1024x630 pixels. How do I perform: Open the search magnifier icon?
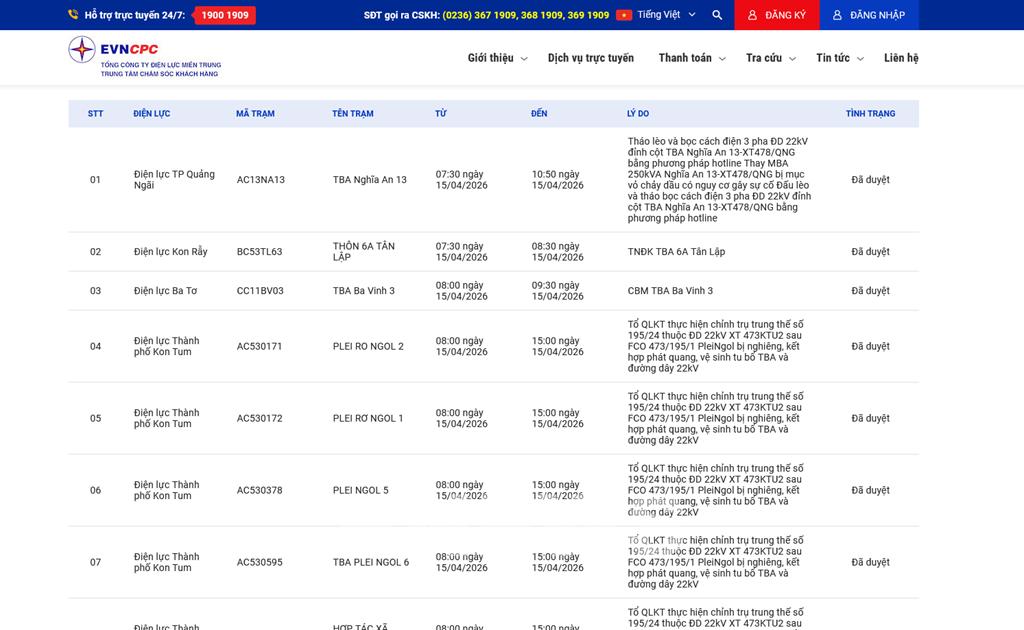coord(717,15)
